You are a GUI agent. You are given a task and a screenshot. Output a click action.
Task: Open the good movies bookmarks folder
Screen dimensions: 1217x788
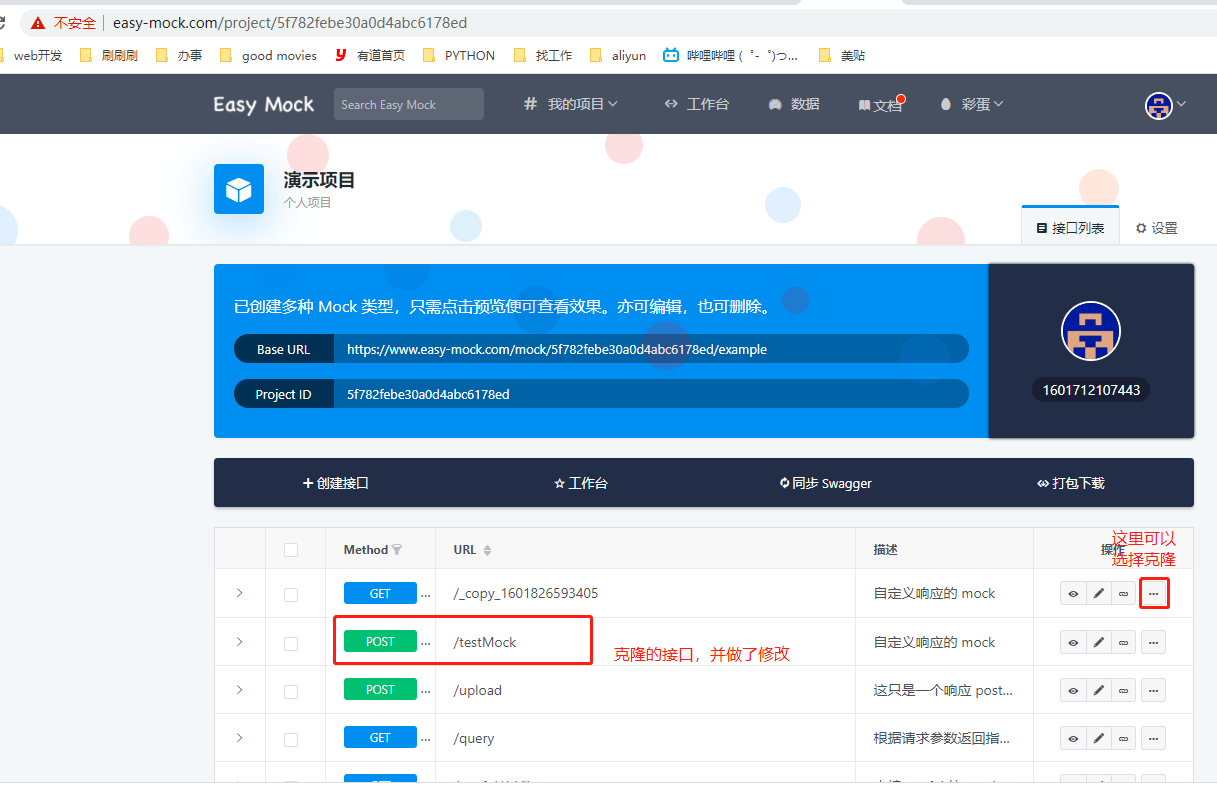268,56
